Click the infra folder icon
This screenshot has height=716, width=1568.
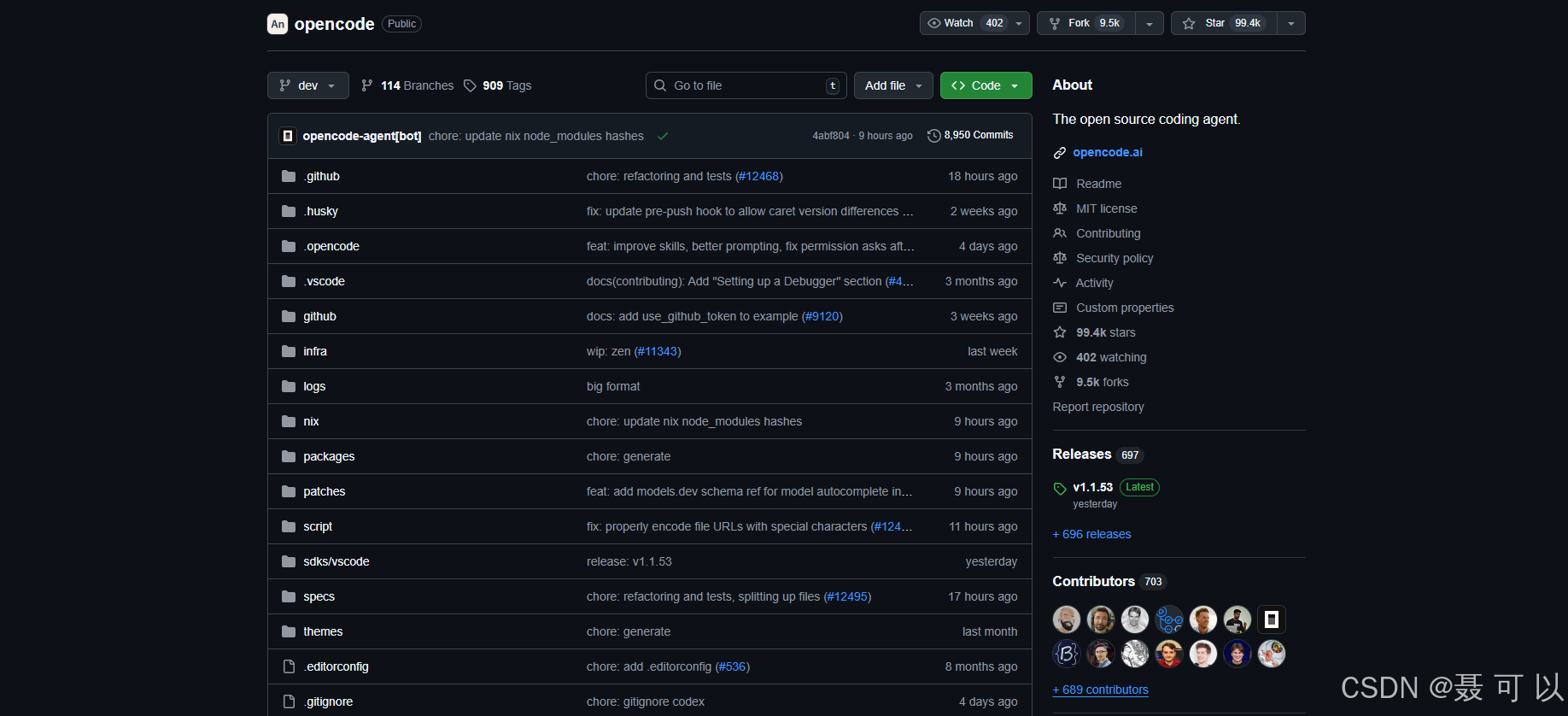click(x=289, y=351)
